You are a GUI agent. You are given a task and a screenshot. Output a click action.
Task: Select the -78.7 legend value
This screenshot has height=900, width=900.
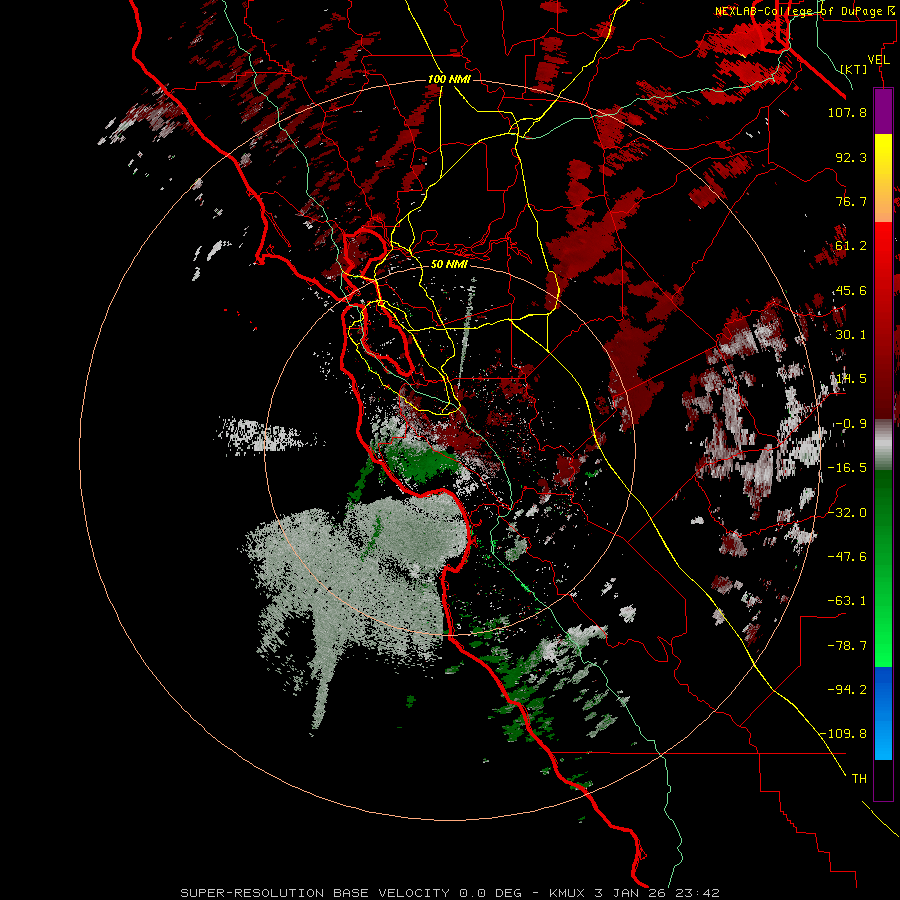coord(847,646)
